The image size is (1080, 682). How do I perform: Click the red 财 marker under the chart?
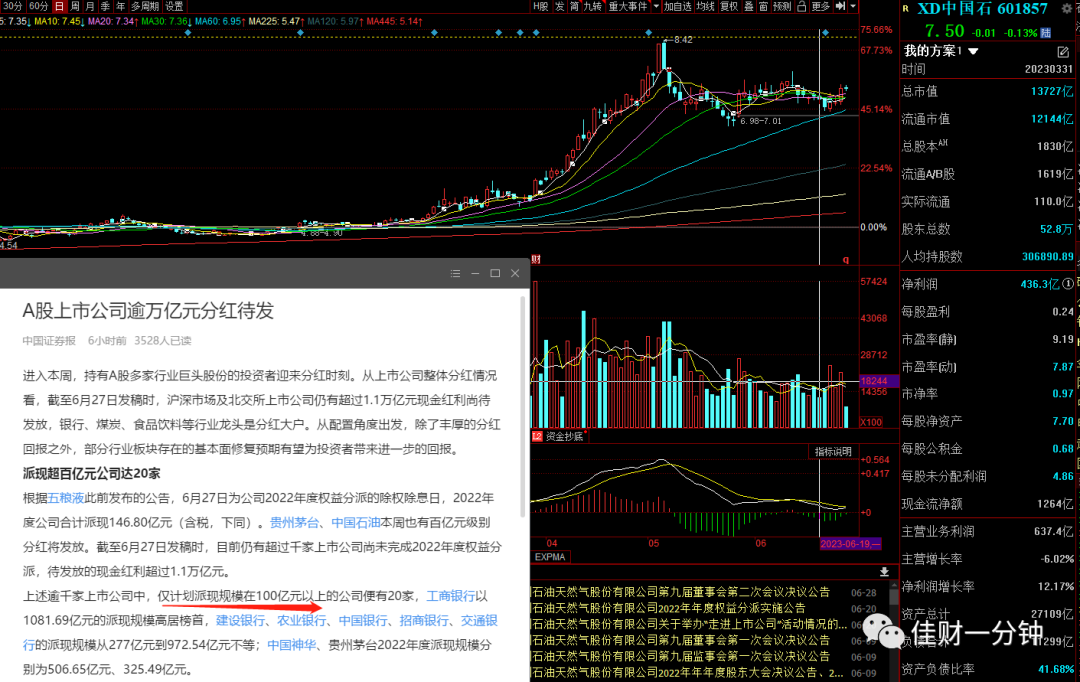[x=536, y=259]
